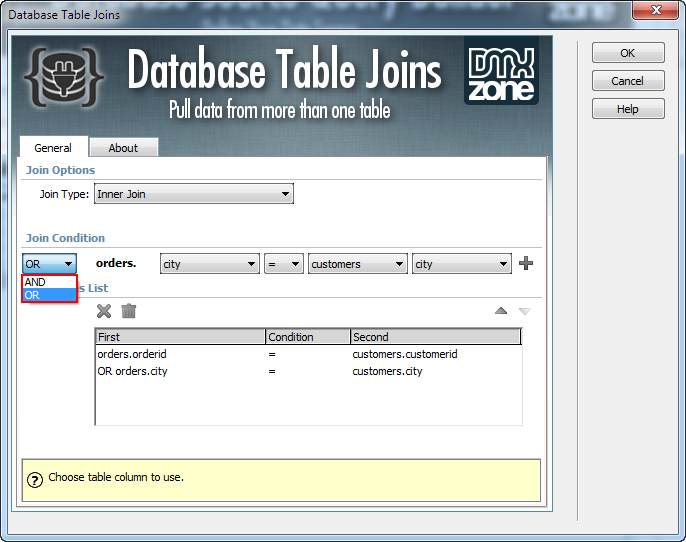Select the OR orders.city row

[308, 371]
